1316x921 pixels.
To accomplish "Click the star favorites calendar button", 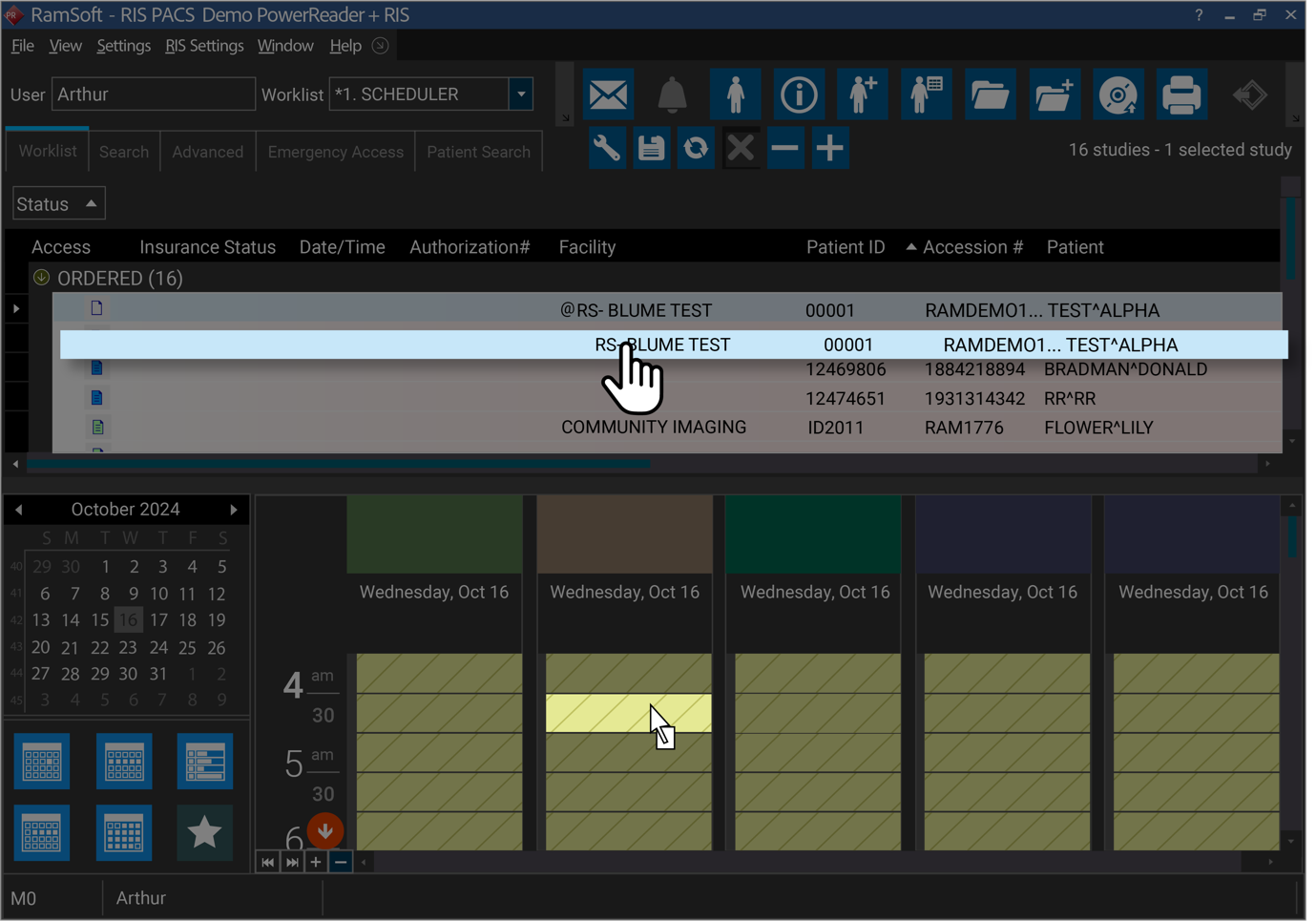I will [204, 833].
